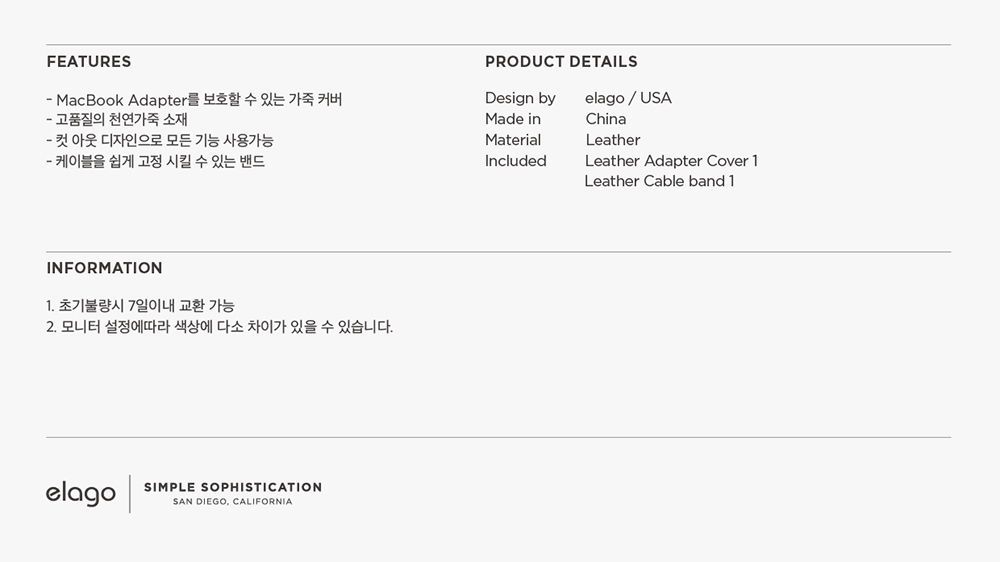Image resolution: width=1000 pixels, height=562 pixels.
Task: Click the Leather Cable band 1 text
Action: coord(659,181)
